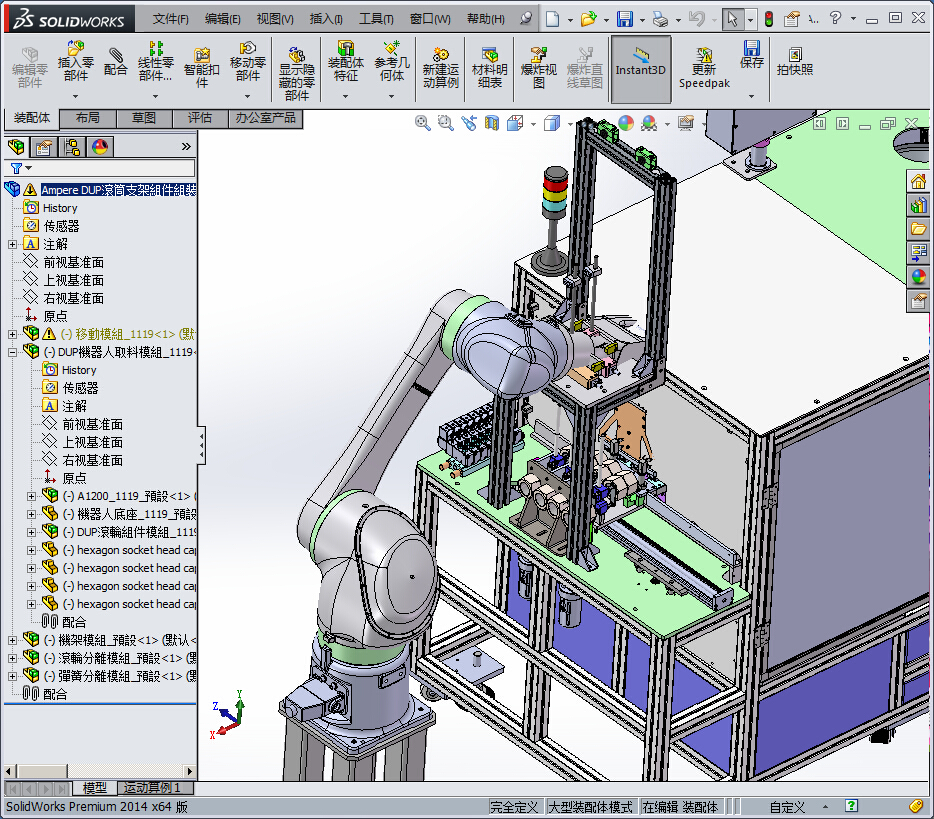This screenshot has height=819, width=934.
Task: Open the 工具(T) menu
Action: pos(376,19)
